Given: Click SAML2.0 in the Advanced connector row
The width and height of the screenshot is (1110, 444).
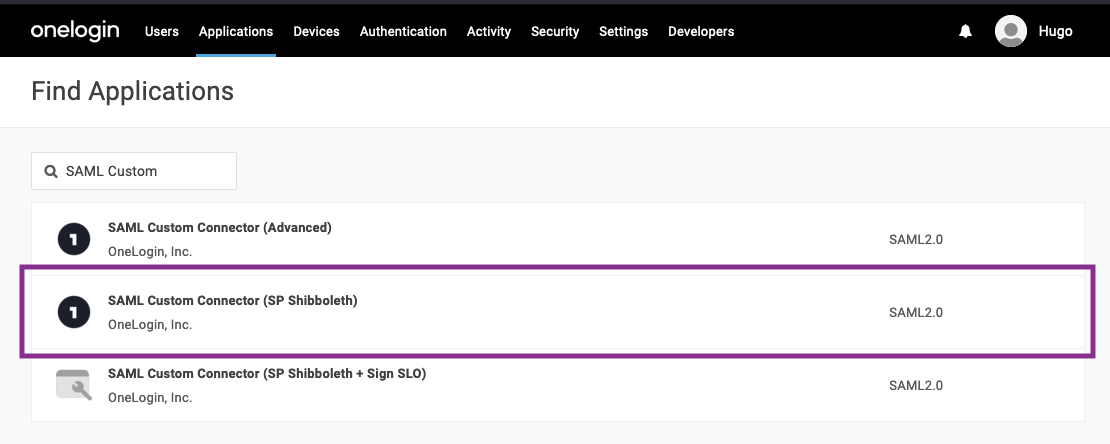Looking at the screenshot, I should pyautogui.click(x=915, y=239).
